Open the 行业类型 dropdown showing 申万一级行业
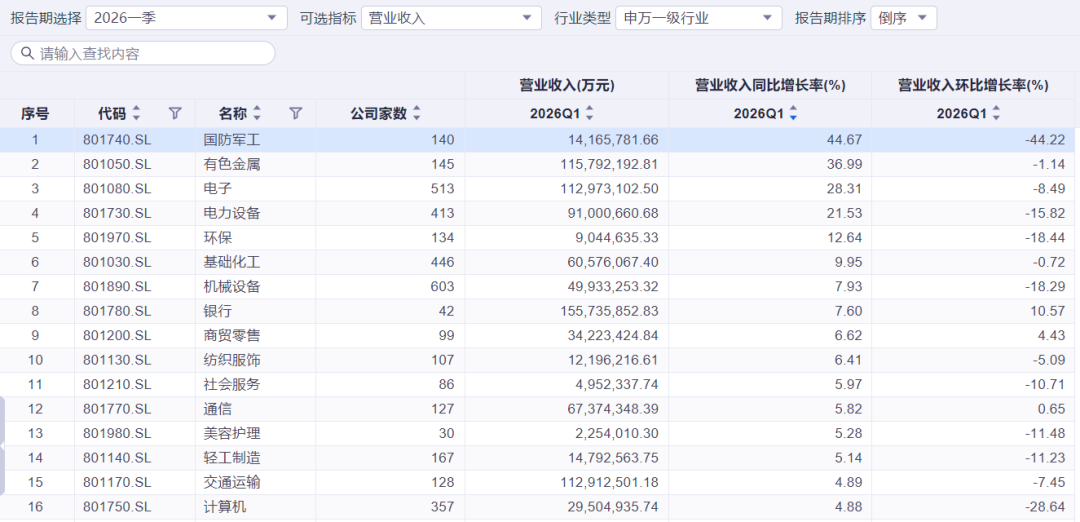The height and width of the screenshot is (522, 1080). (698, 19)
